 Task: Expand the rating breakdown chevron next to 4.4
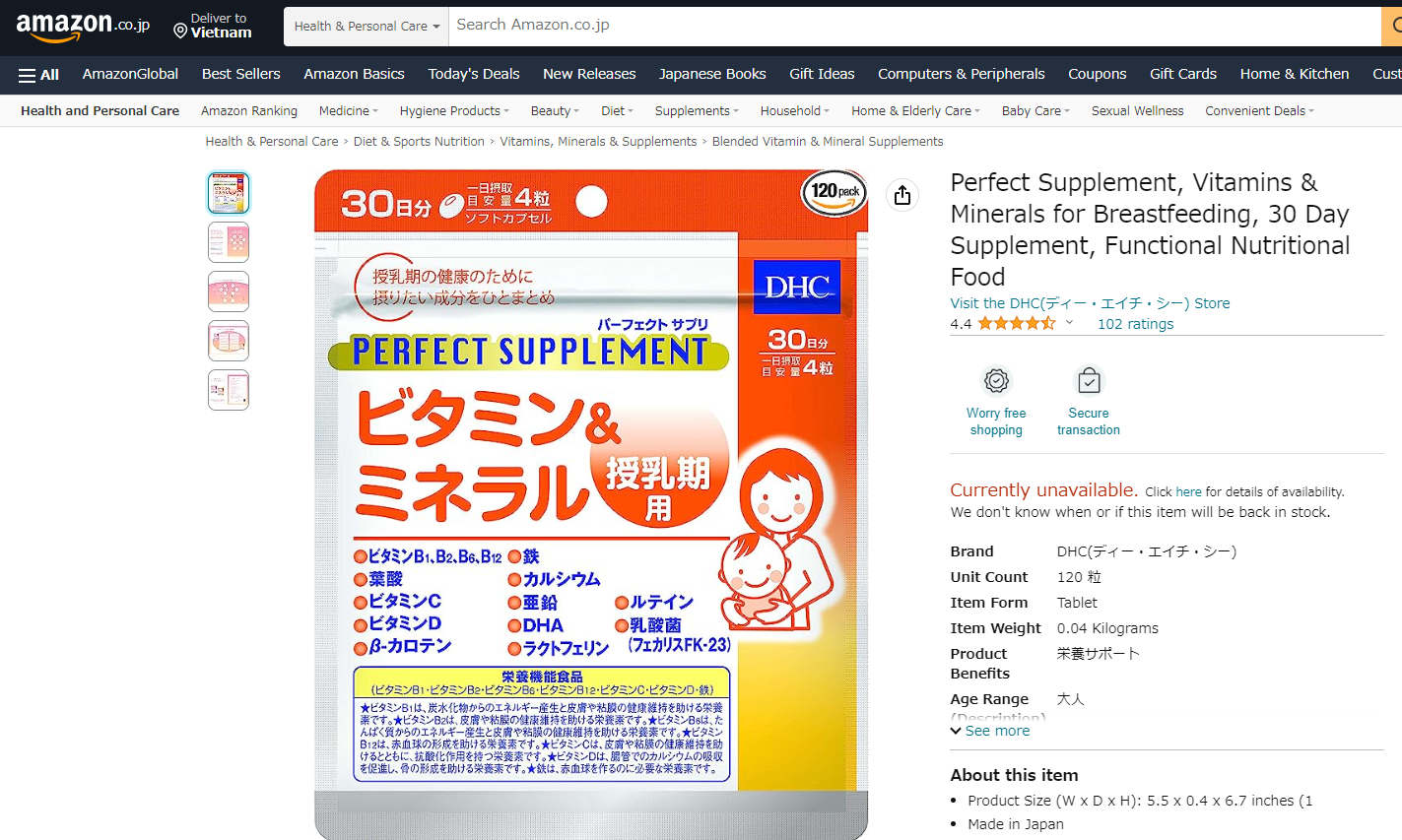(x=1069, y=322)
